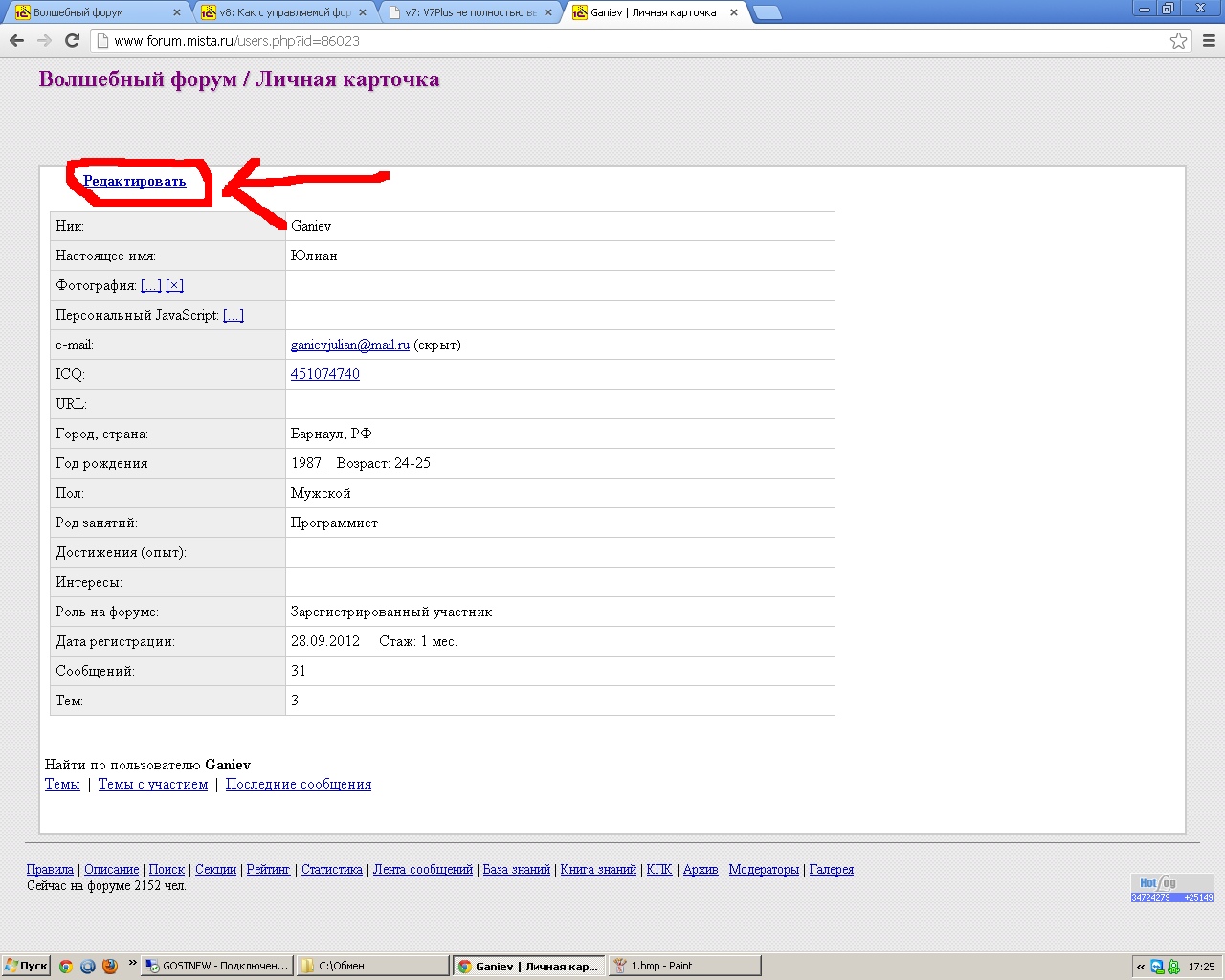This screenshot has height=980, width=1225.
Task: Reload the page with the refresh icon
Action: 72,40
